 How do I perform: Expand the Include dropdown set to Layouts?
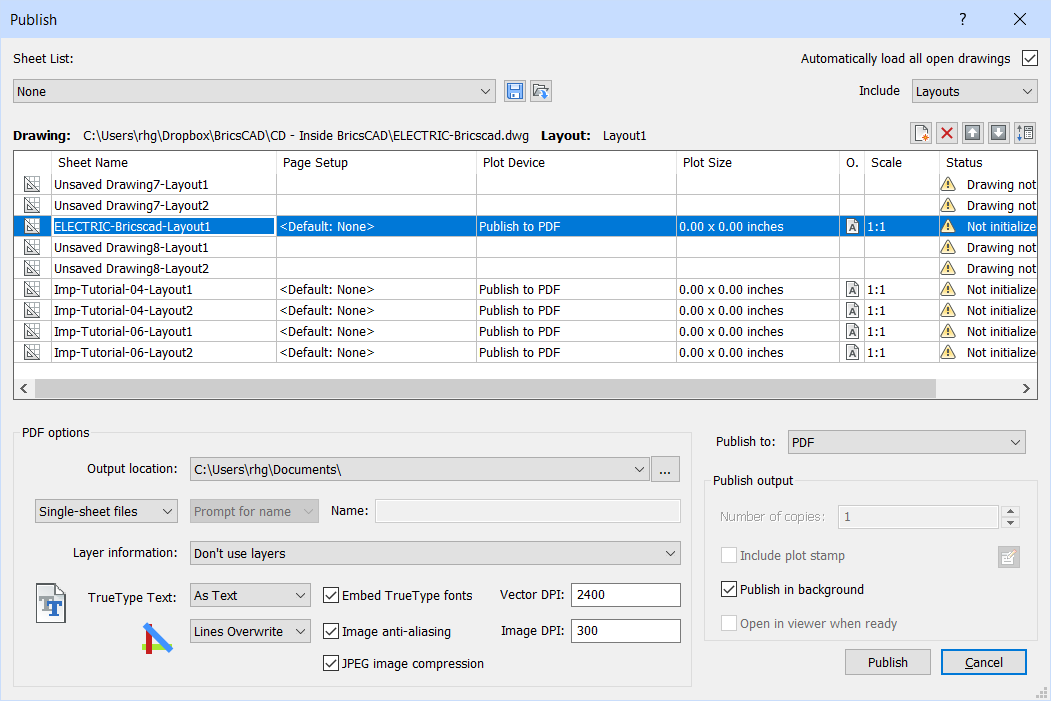click(975, 91)
